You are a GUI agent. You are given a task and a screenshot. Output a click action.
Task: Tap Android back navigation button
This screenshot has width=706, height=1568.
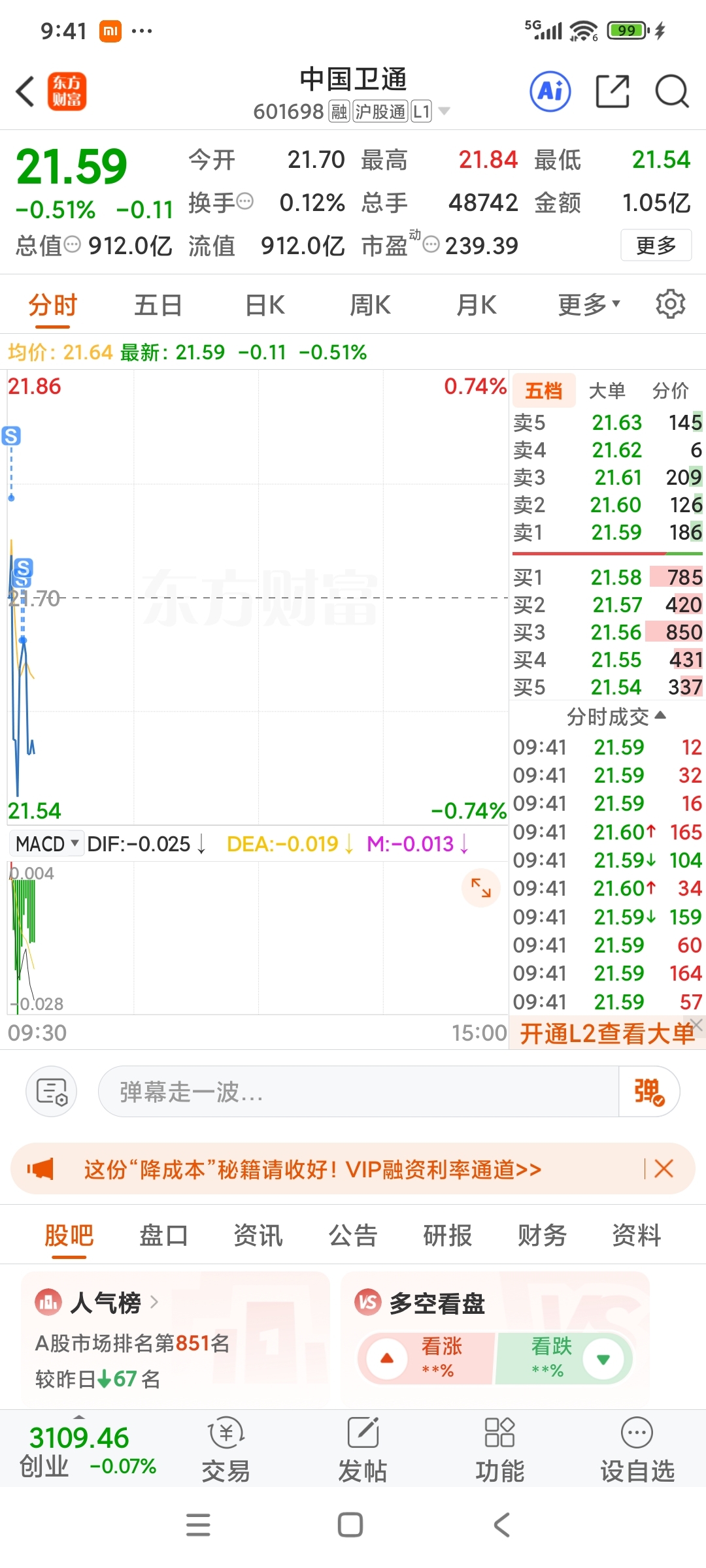coord(501,1526)
